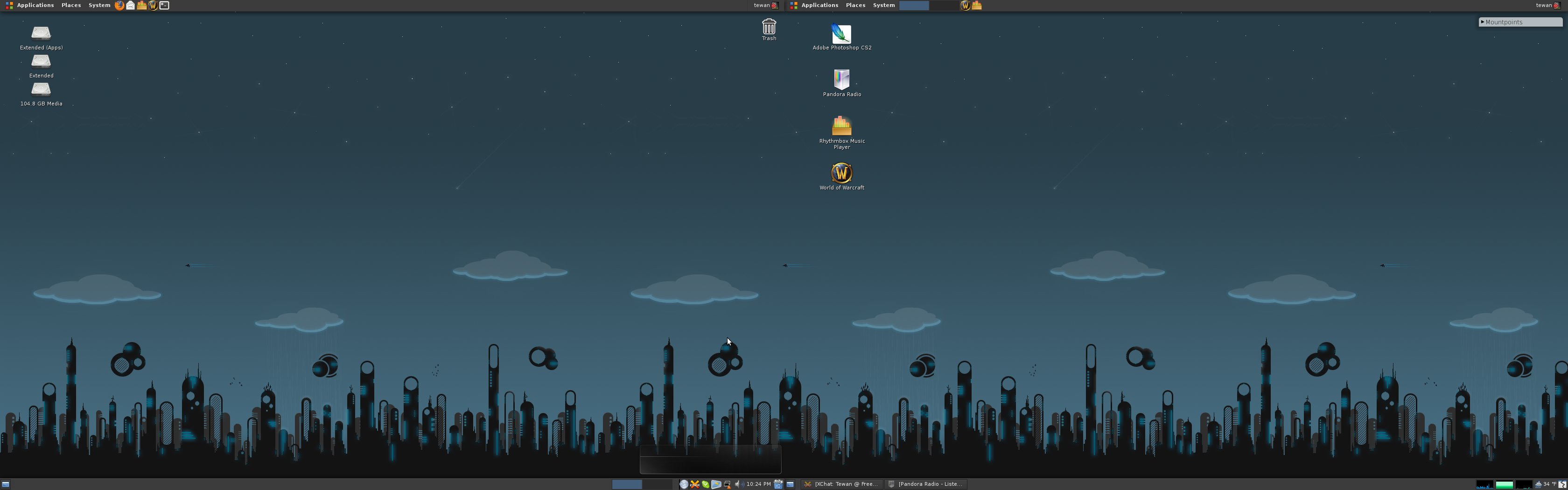Expand the Mountpoints disclosure triangle
The width and height of the screenshot is (1568, 490).
(x=1482, y=22)
